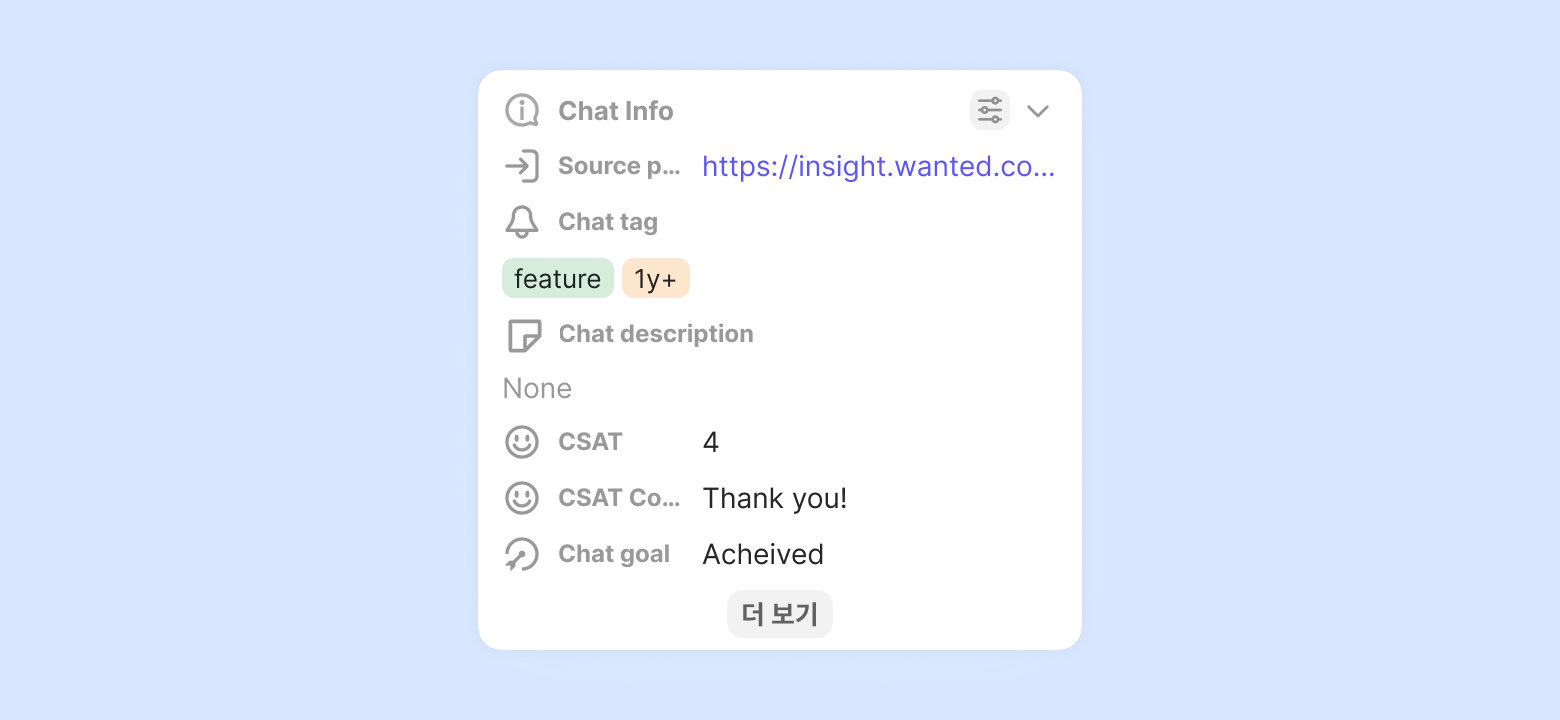Click the Chat description label

pos(656,334)
